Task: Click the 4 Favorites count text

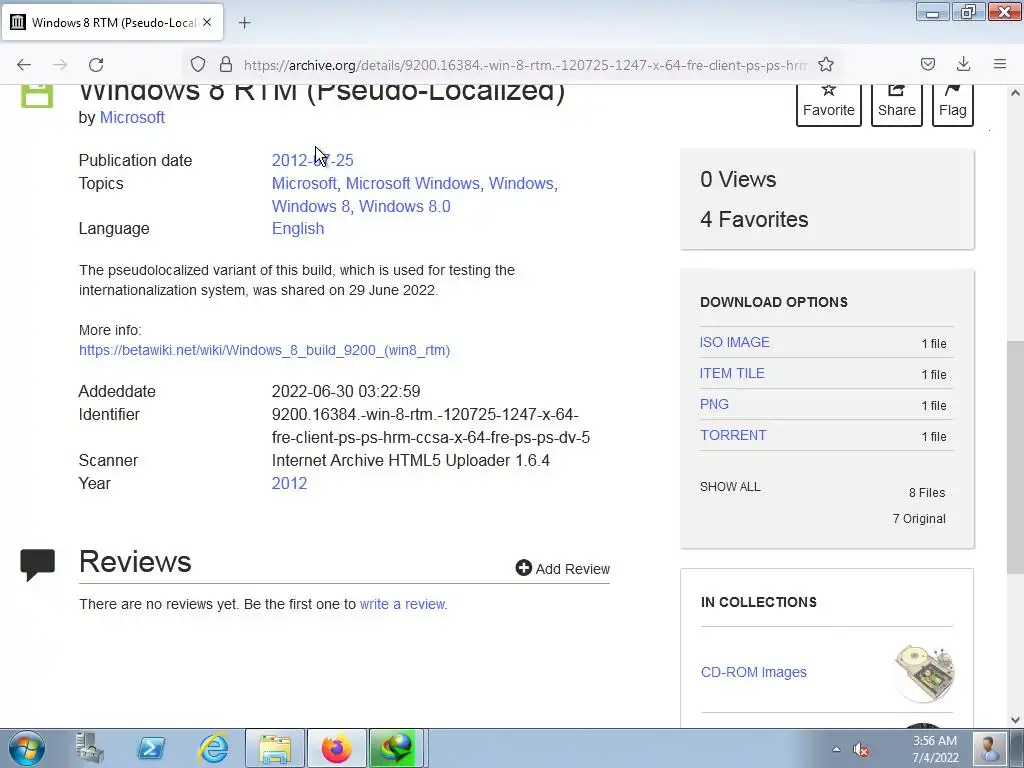Action: point(754,219)
